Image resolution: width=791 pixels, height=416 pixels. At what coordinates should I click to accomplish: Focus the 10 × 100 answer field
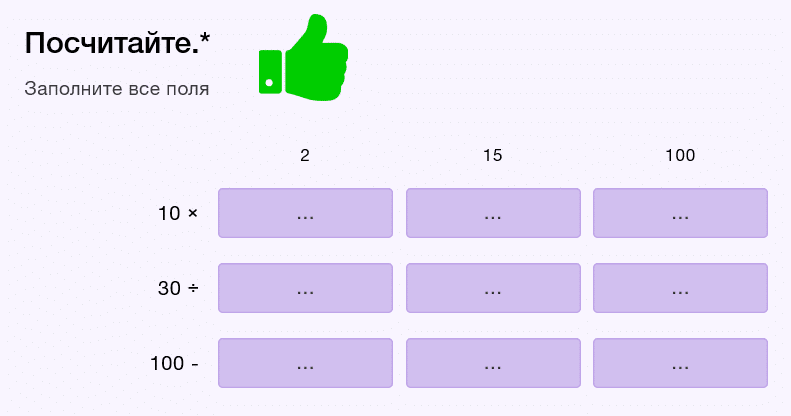[x=680, y=213]
